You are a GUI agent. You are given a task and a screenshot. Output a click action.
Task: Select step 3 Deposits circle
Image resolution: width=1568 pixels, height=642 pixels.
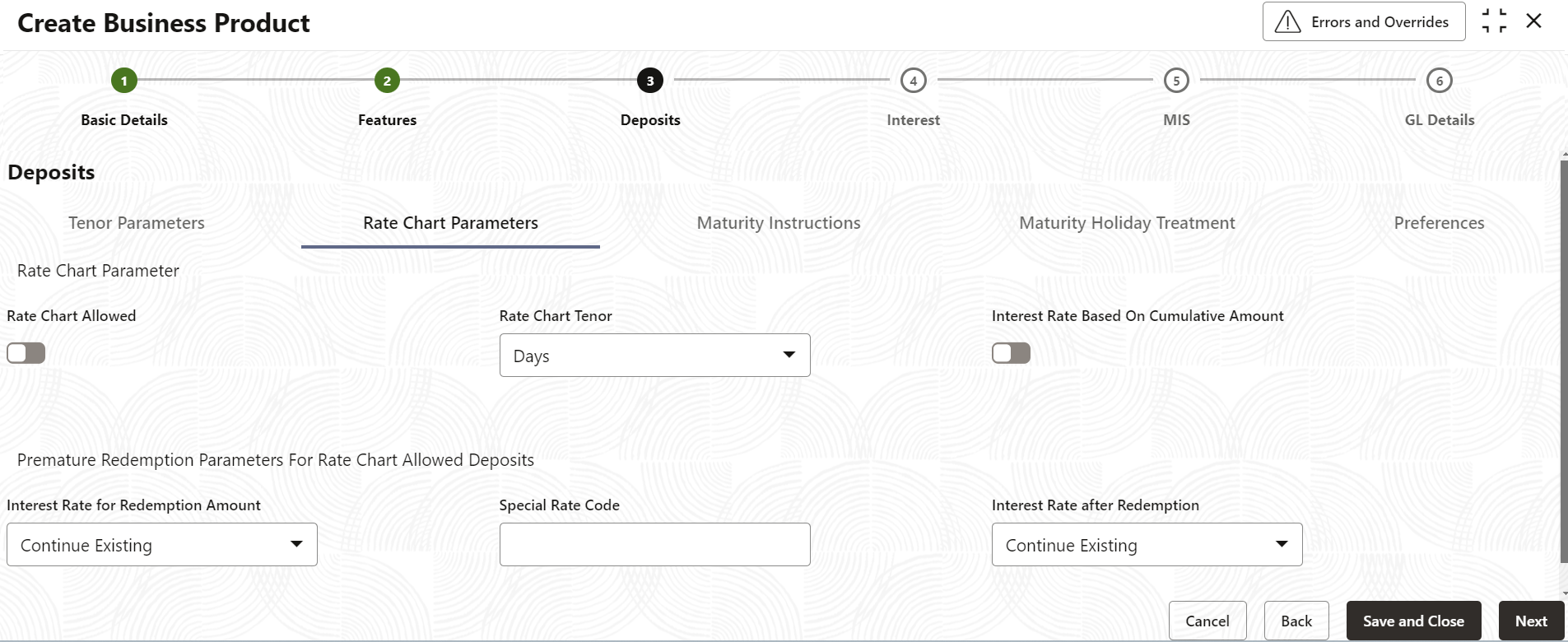coord(650,81)
